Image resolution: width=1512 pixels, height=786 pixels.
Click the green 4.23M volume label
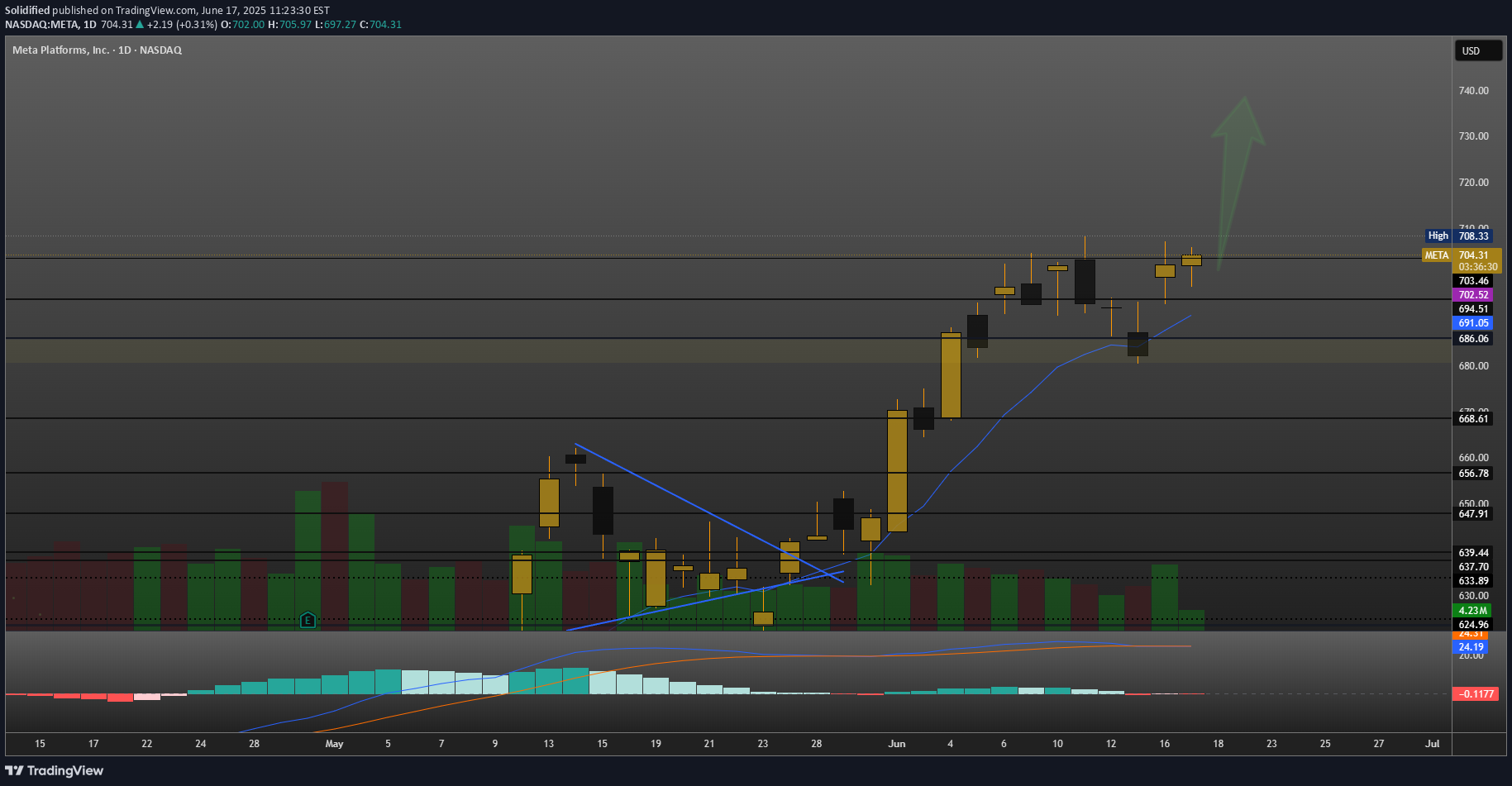pyautogui.click(x=1472, y=611)
